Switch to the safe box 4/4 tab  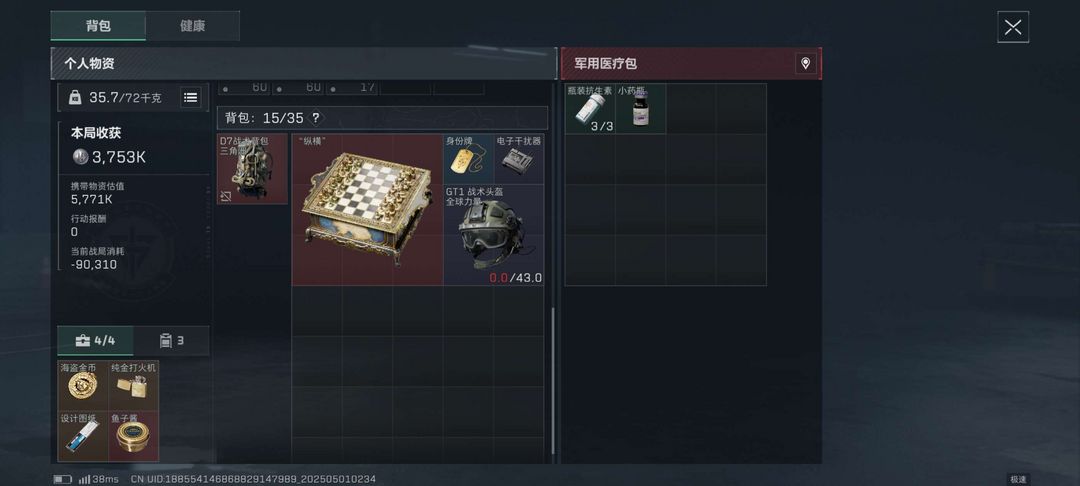95,340
